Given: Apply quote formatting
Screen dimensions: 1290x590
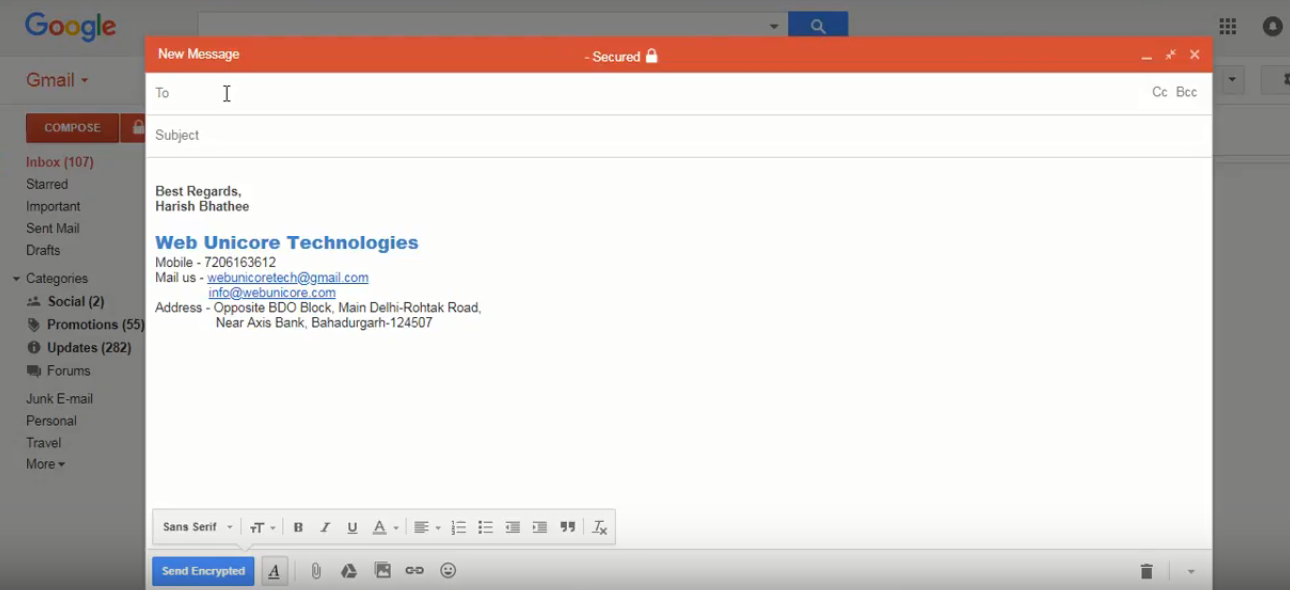Looking at the screenshot, I should pos(568,528).
